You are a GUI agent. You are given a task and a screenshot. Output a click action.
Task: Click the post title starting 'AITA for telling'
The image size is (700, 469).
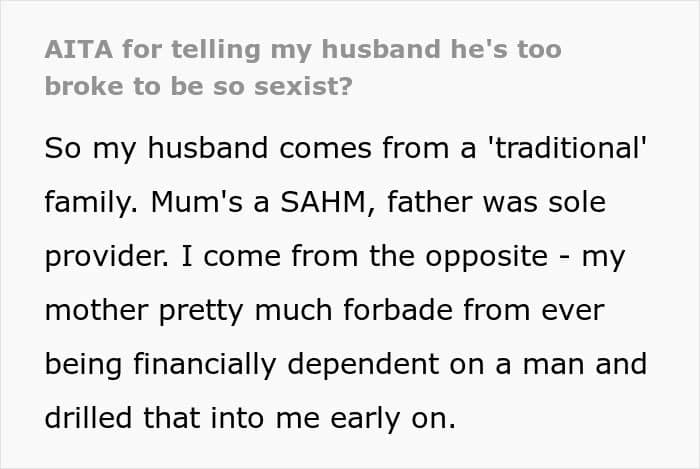click(303, 67)
